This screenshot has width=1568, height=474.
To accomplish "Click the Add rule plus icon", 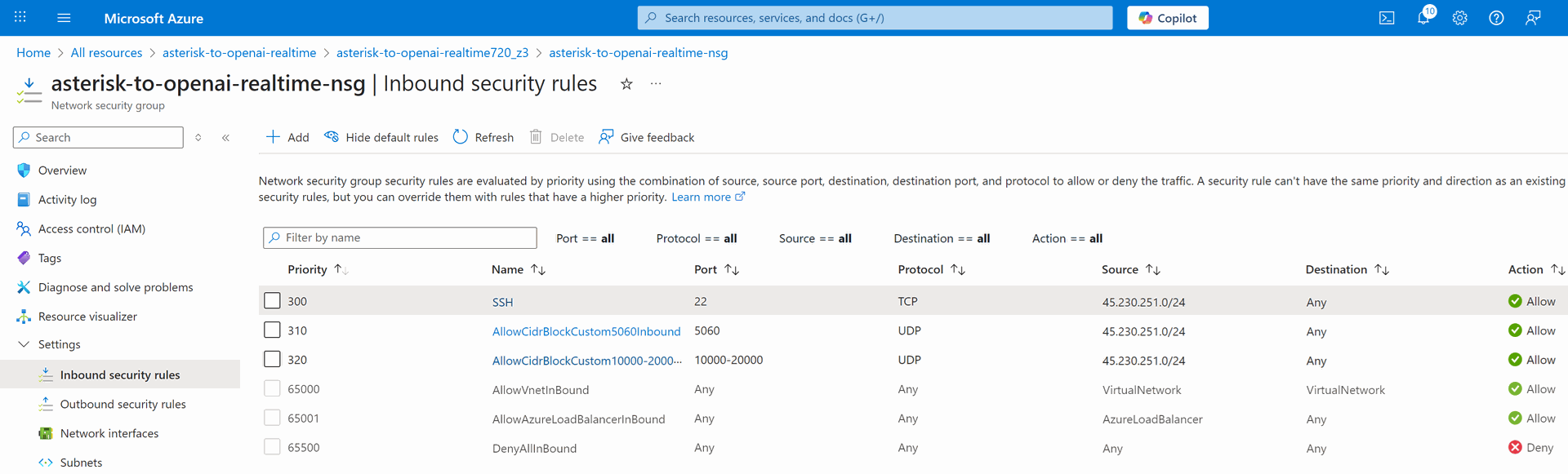I will [x=274, y=137].
